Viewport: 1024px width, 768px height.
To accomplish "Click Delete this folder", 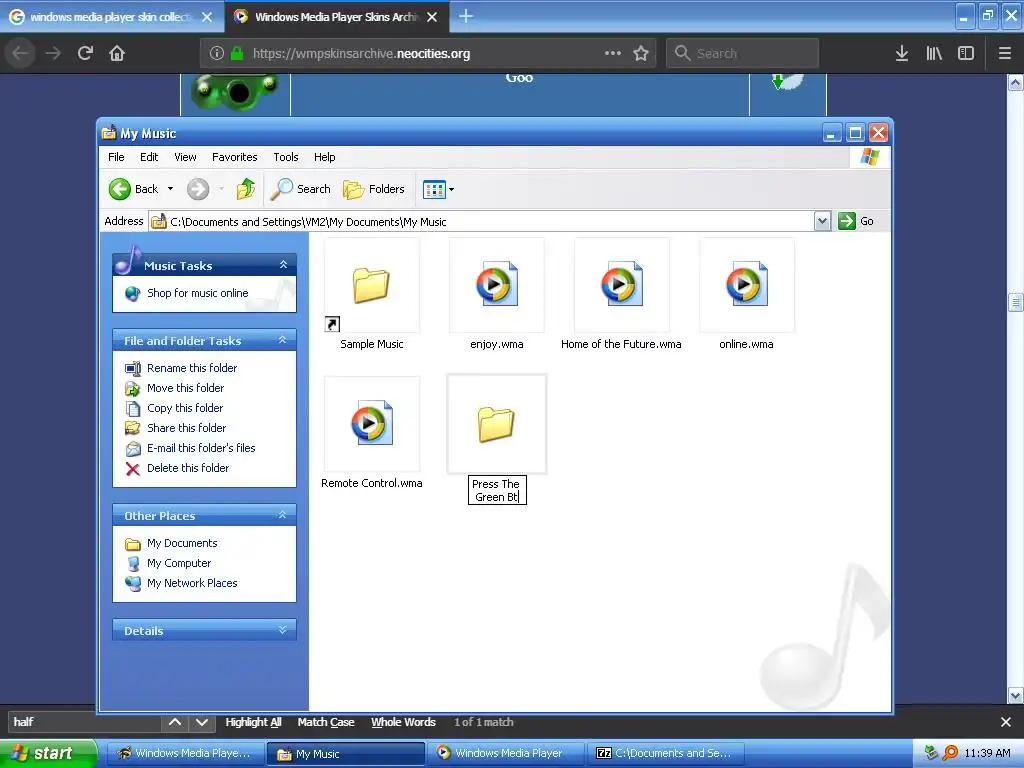I will (x=188, y=468).
